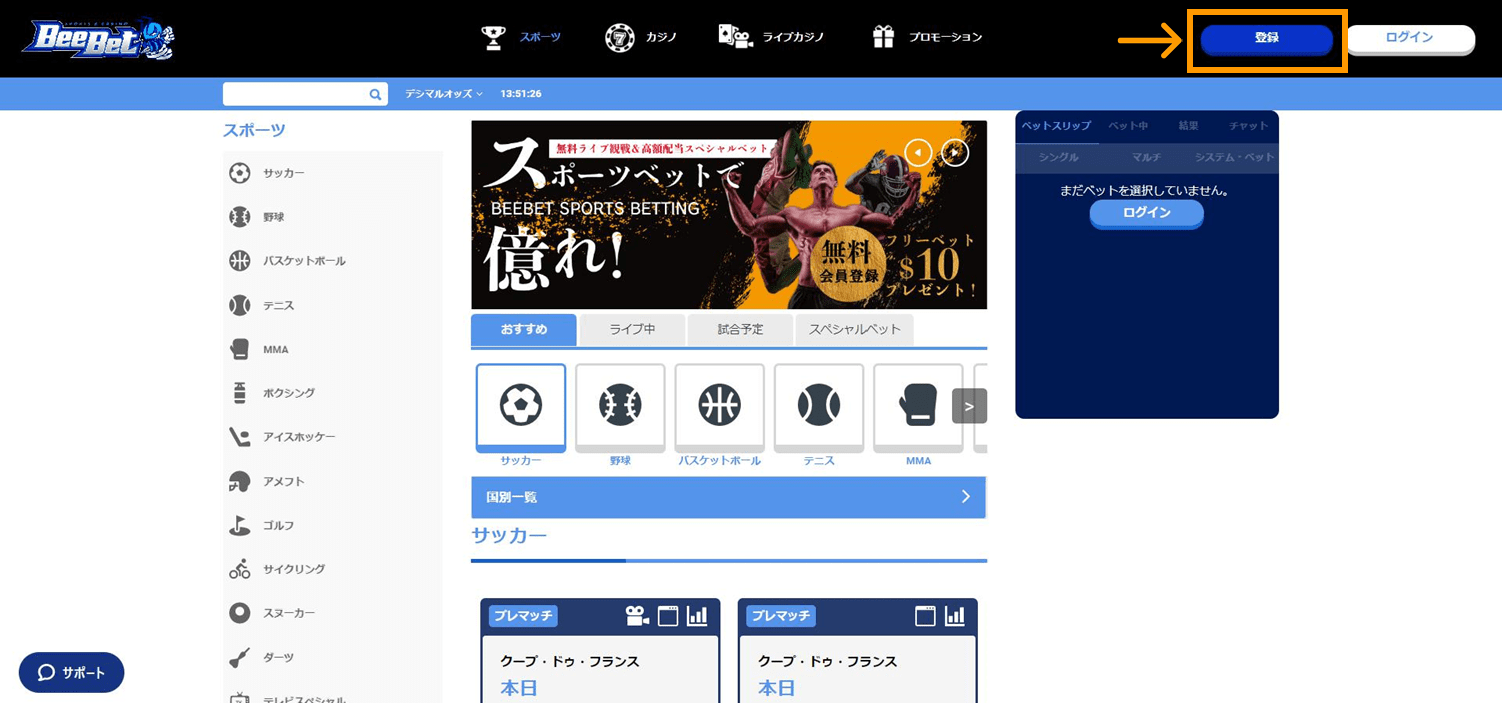Expand the 国別一覧 country list
This screenshot has height=703, width=1502.
pos(728,497)
